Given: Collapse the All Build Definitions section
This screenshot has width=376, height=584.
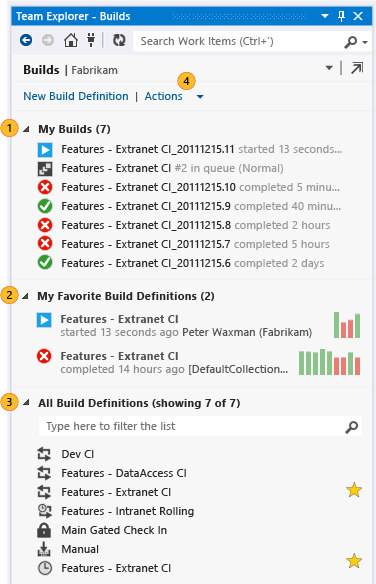Looking at the screenshot, I should [x=26, y=403].
